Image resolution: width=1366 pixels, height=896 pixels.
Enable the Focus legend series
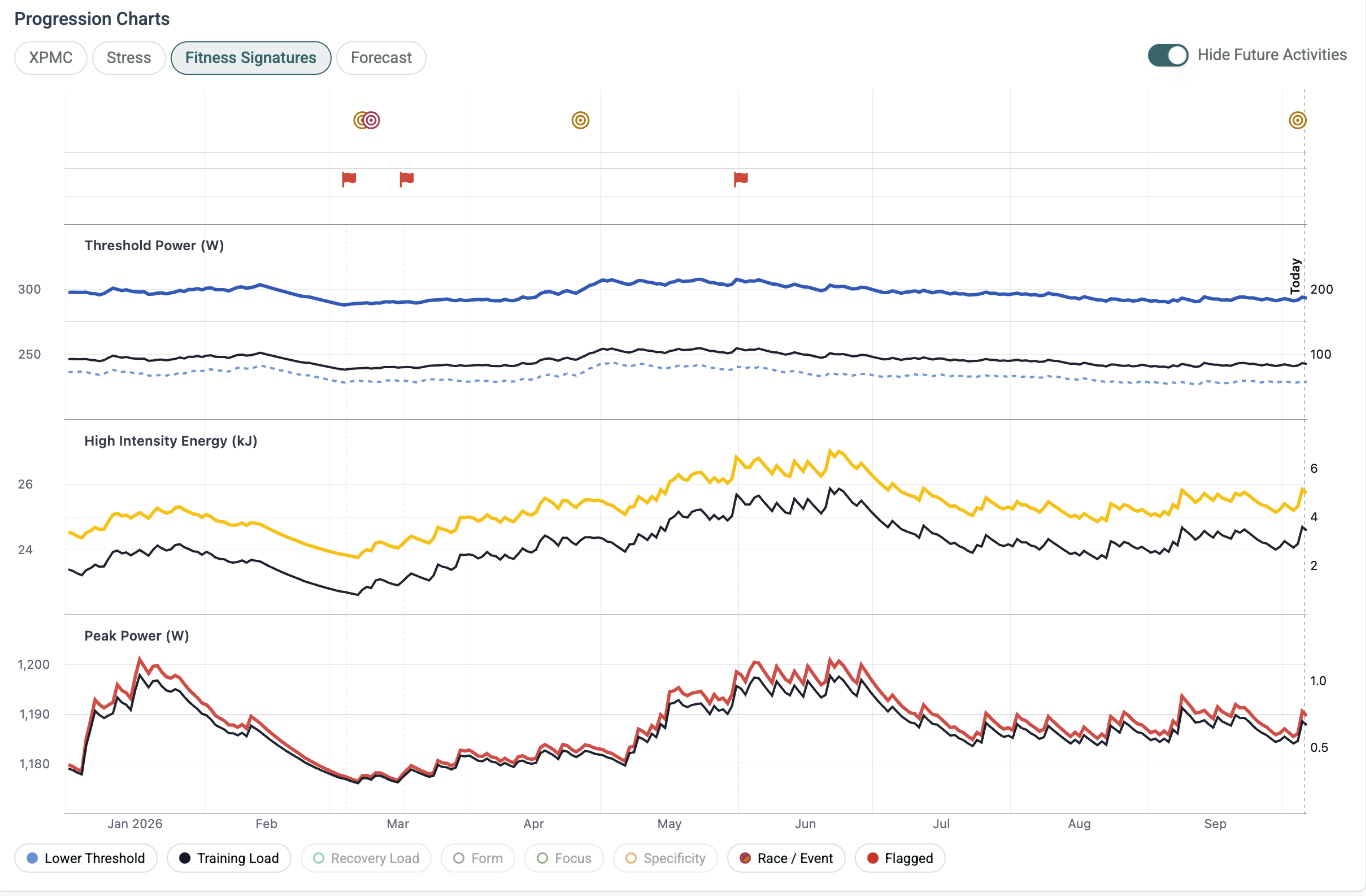pos(564,858)
